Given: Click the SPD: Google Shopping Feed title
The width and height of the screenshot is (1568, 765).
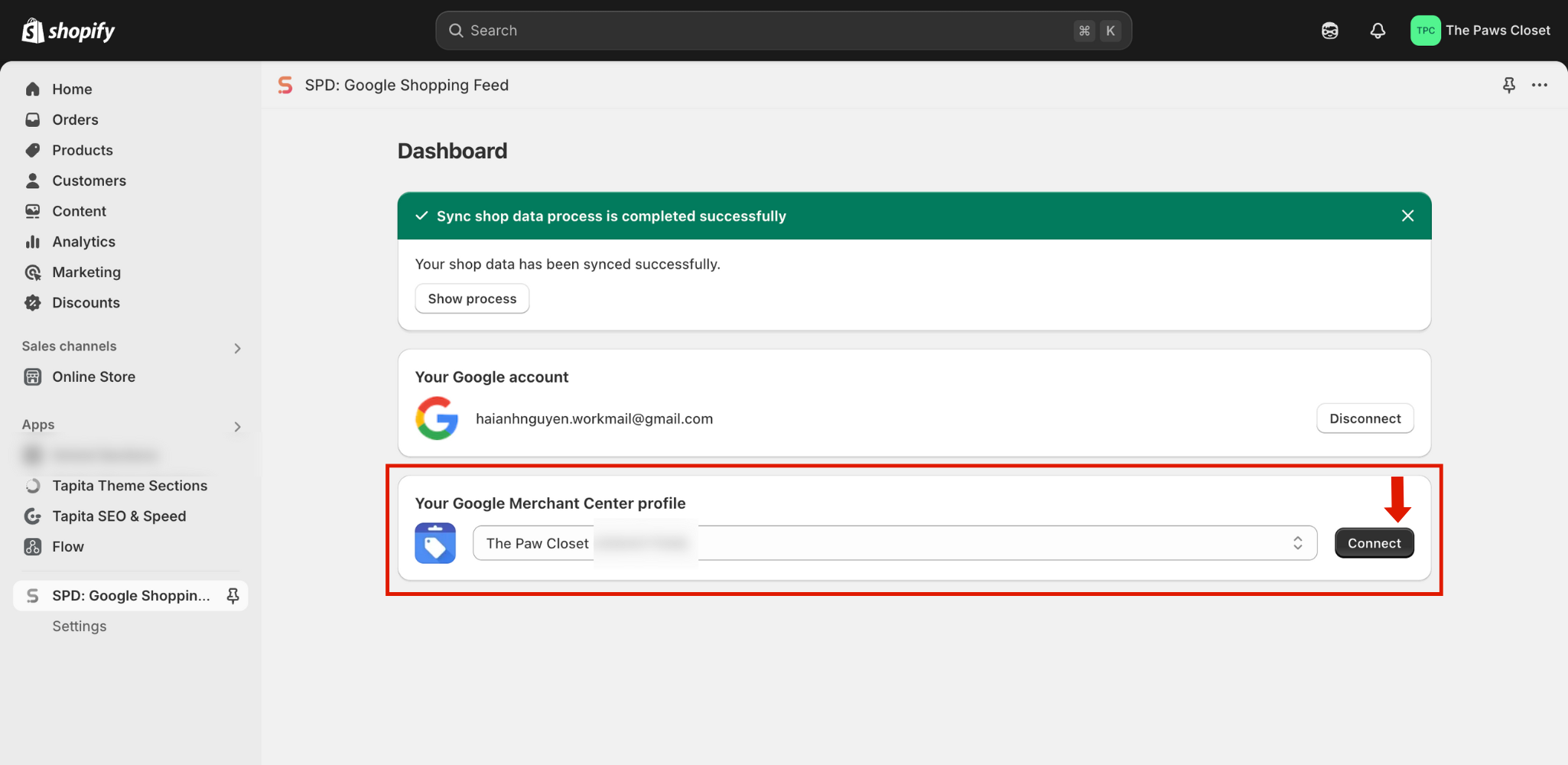Looking at the screenshot, I should [x=406, y=85].
